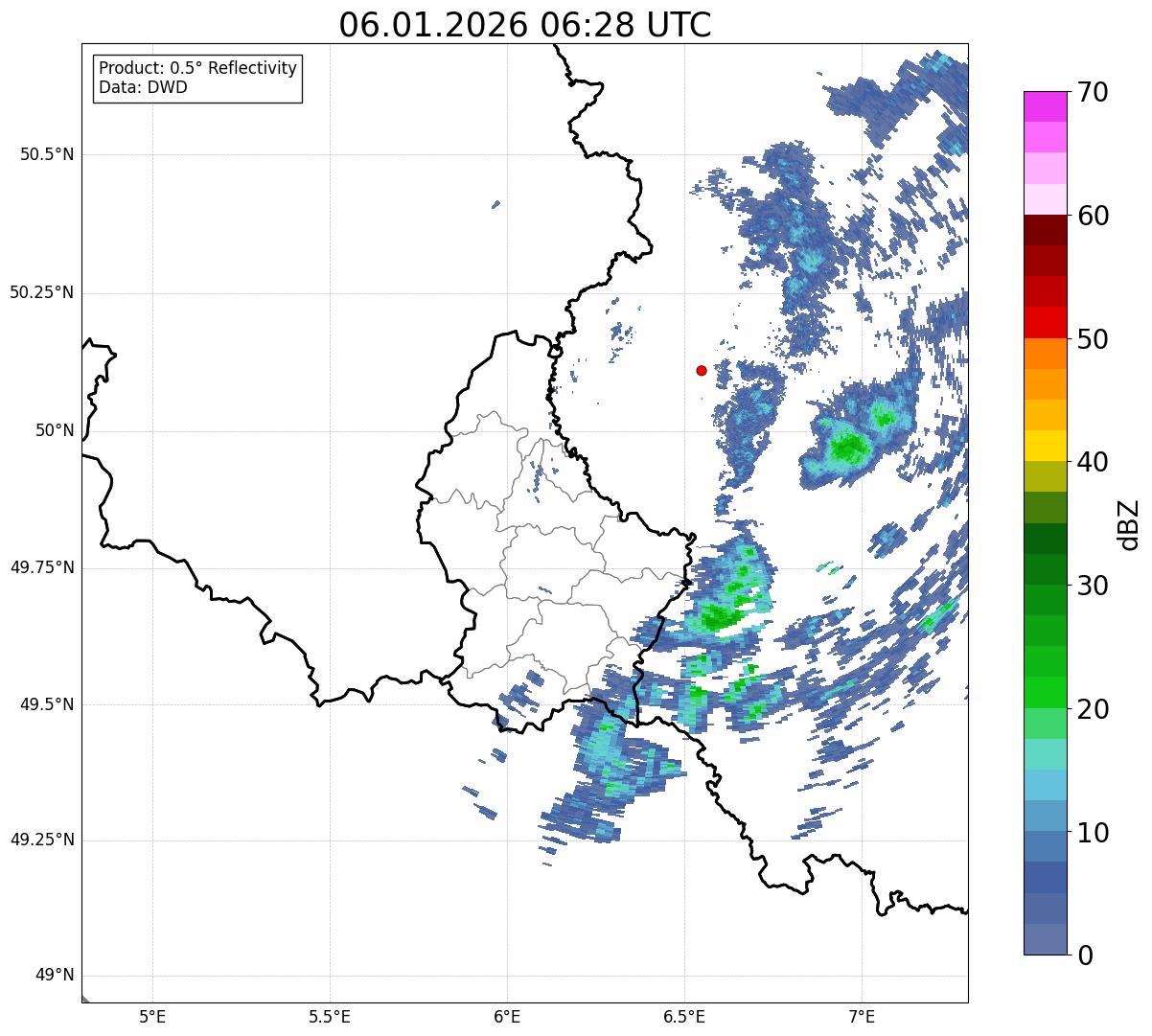This screenshot has height=1036, width=1152.
Task: Click the dBZ colorbar axis label
Action: (x=1129, y=523)
